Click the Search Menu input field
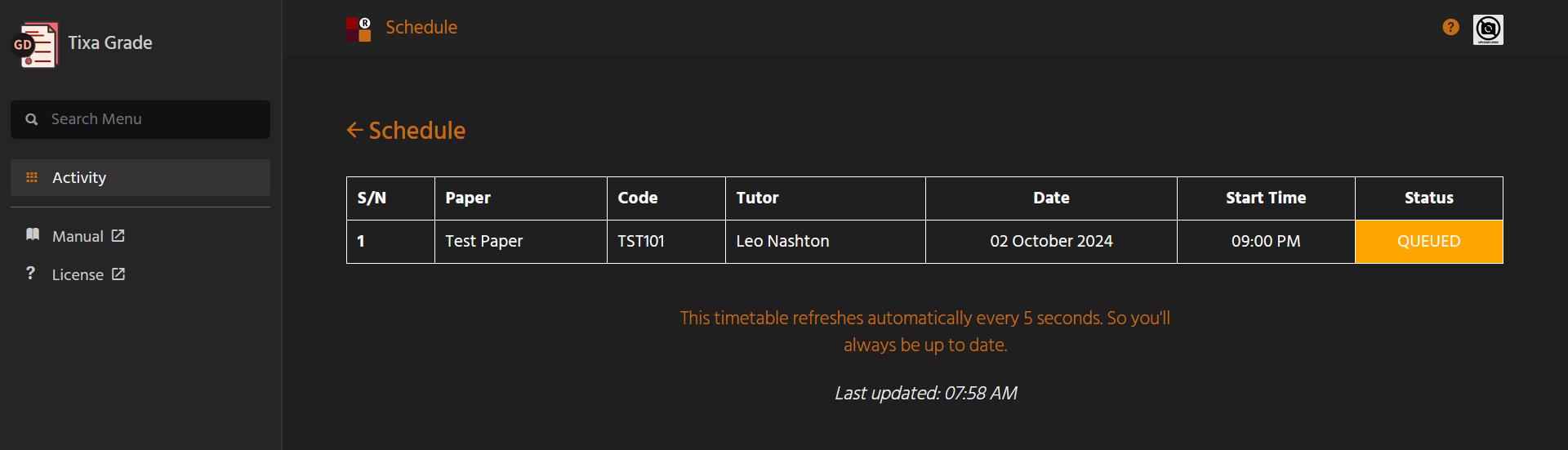 point(140,119)
